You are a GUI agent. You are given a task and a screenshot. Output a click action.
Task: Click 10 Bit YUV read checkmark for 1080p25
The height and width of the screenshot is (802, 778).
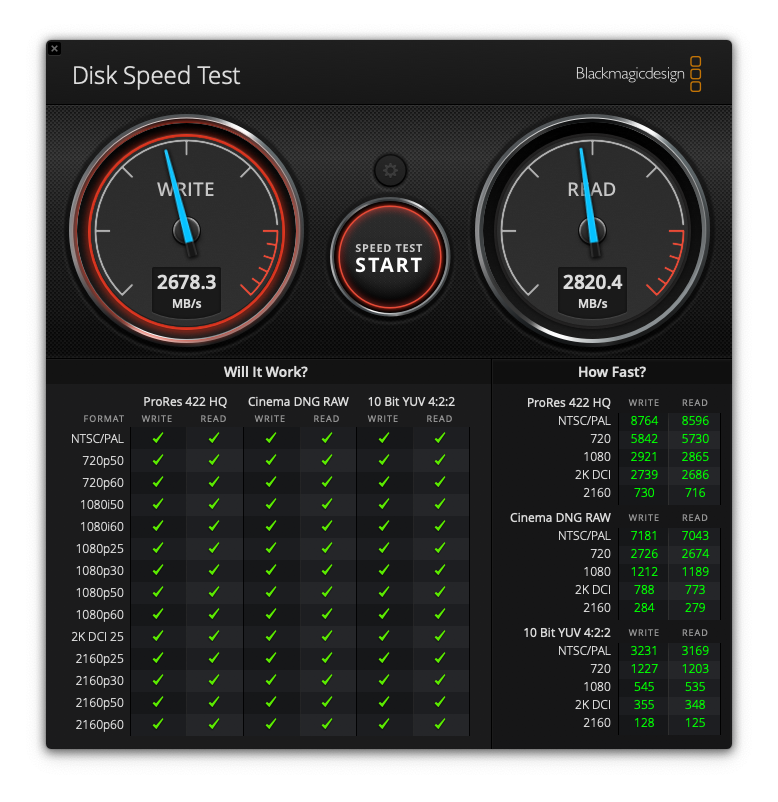click(x=440, y=548)
